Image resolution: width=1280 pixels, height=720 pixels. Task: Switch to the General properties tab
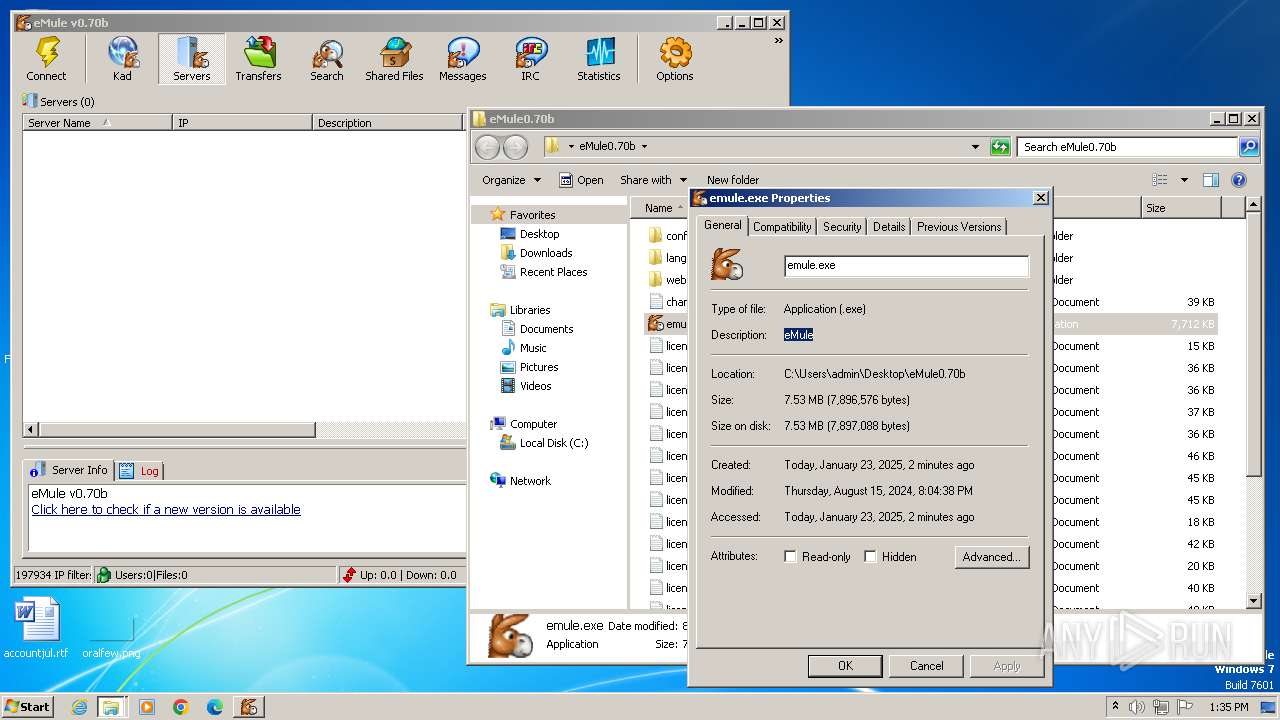click(x=722, y=225)
